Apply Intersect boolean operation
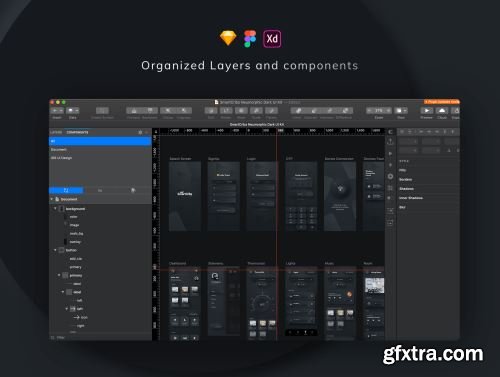 [329, 110]
